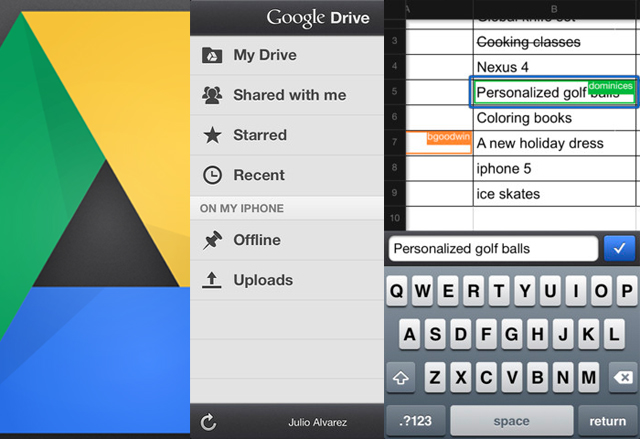Image resolution: width=640 pixels, height=439 pixels.
Task: Tap the X key
Action: point(460,377)
